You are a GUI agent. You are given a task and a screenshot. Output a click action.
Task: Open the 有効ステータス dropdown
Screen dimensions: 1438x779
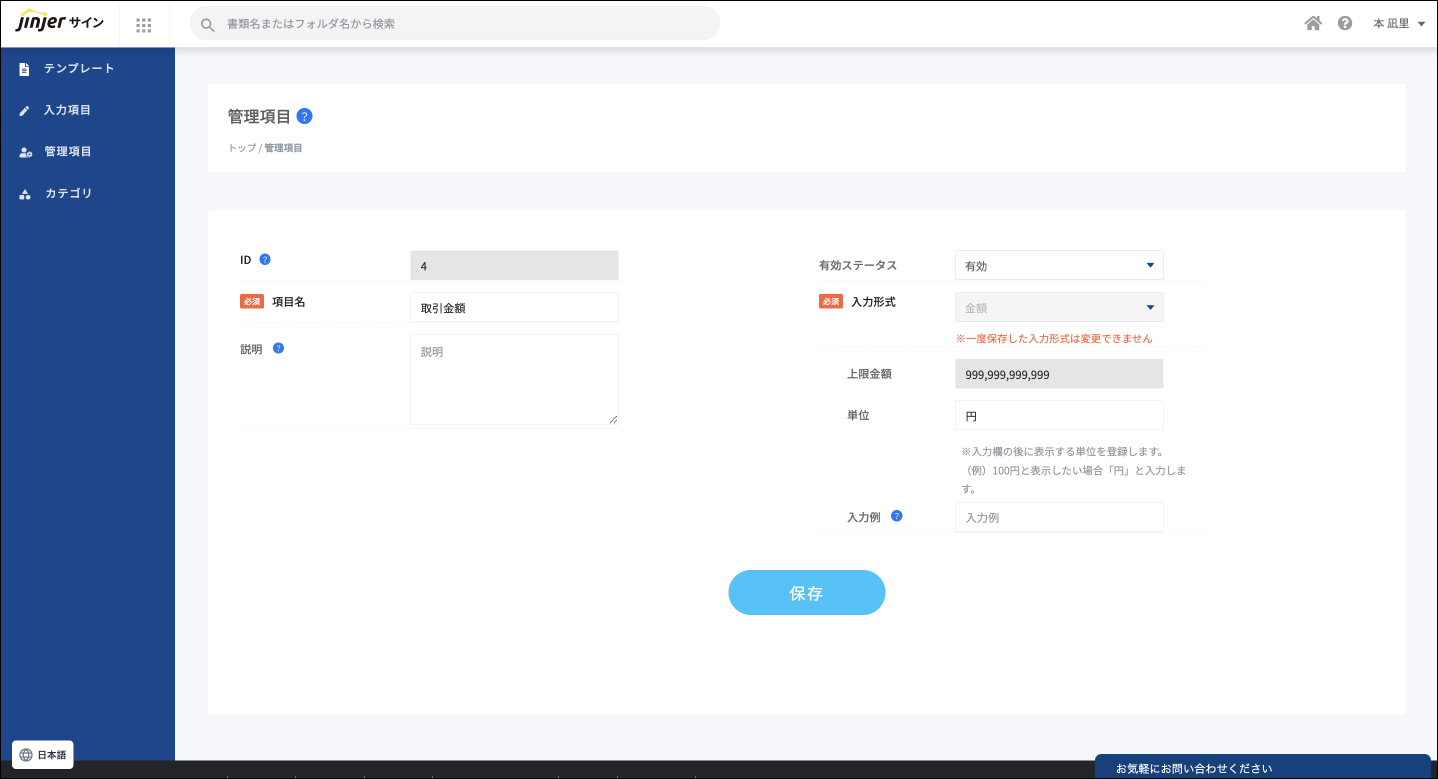[x=1059, y=265]
